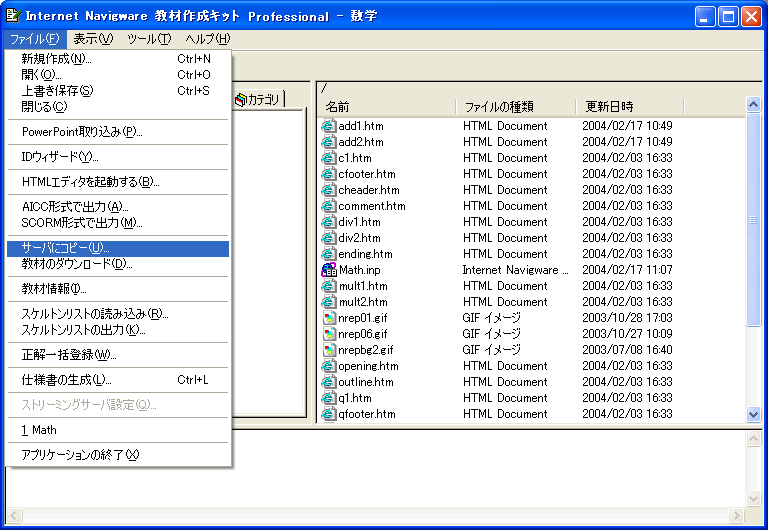Sort by ファイルの種類 column header
The image size is (768, 530).
pyautogui.click(x=515, y=106)
